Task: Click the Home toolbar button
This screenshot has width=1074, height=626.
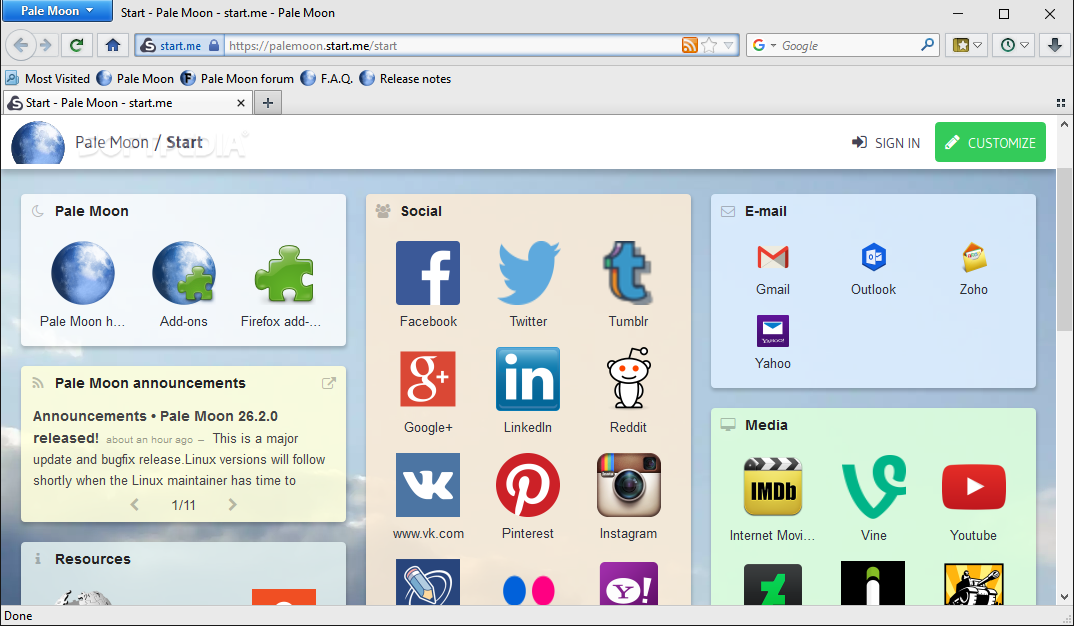Action: point(113,45)
